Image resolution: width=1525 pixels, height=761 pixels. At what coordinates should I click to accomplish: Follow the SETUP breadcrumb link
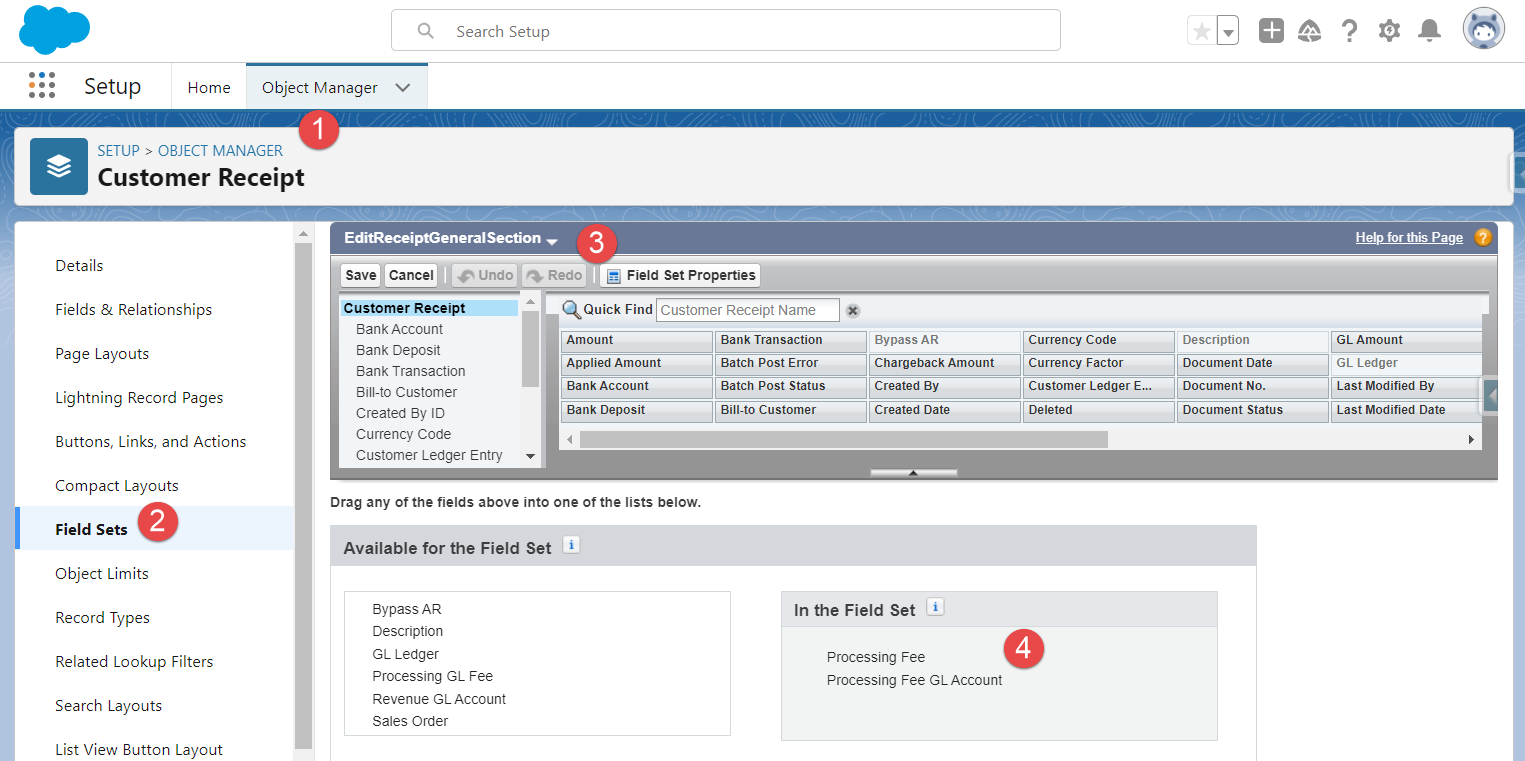tap(118, 151)
